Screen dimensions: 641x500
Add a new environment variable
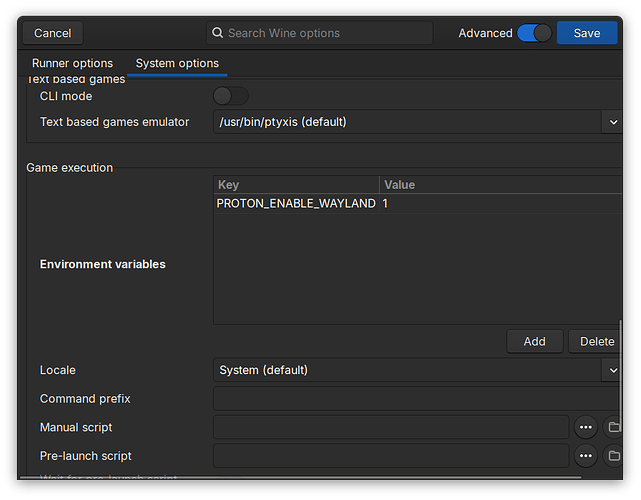coord(534,341)
